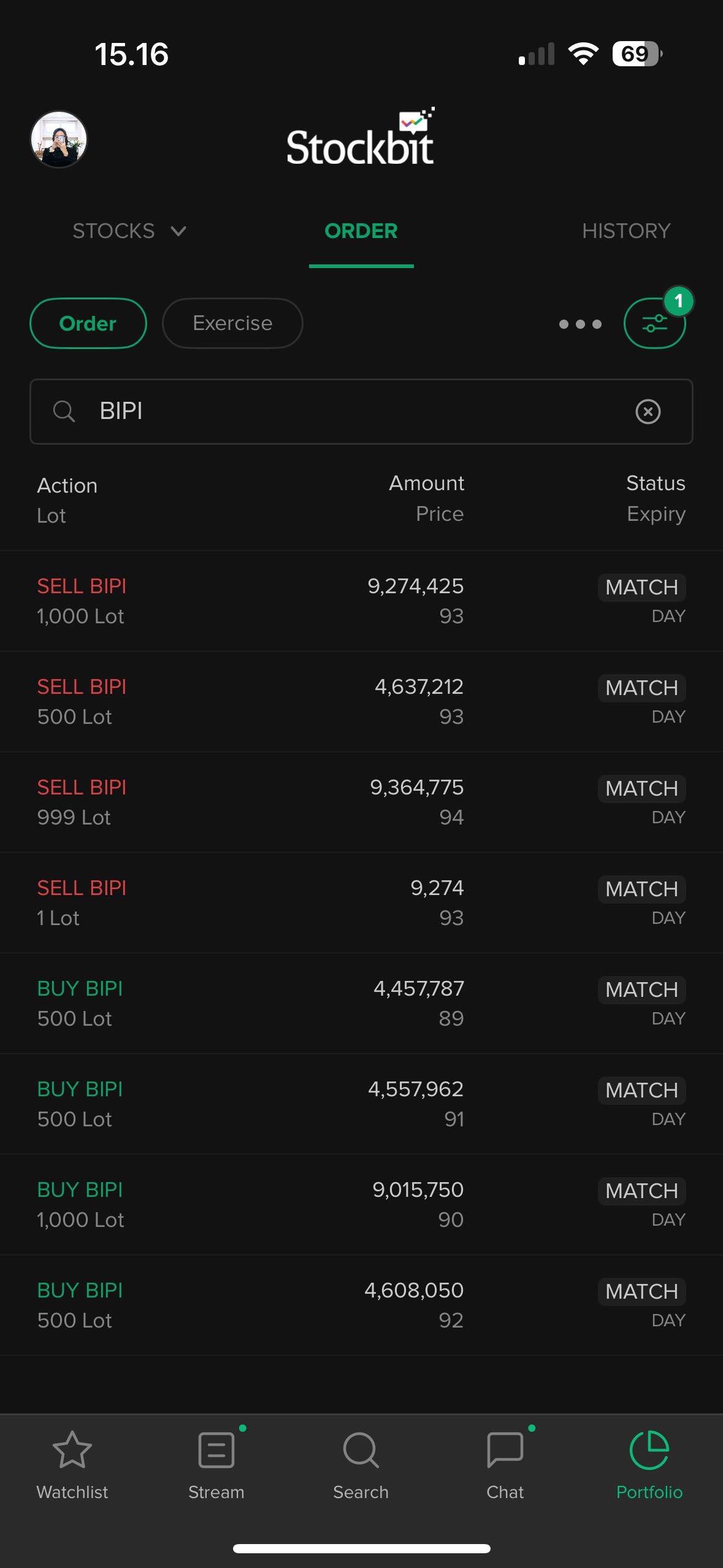723x1568 pixels.
Task: Open the Portfolio pie chart icon
Action: pos(649,1450)
